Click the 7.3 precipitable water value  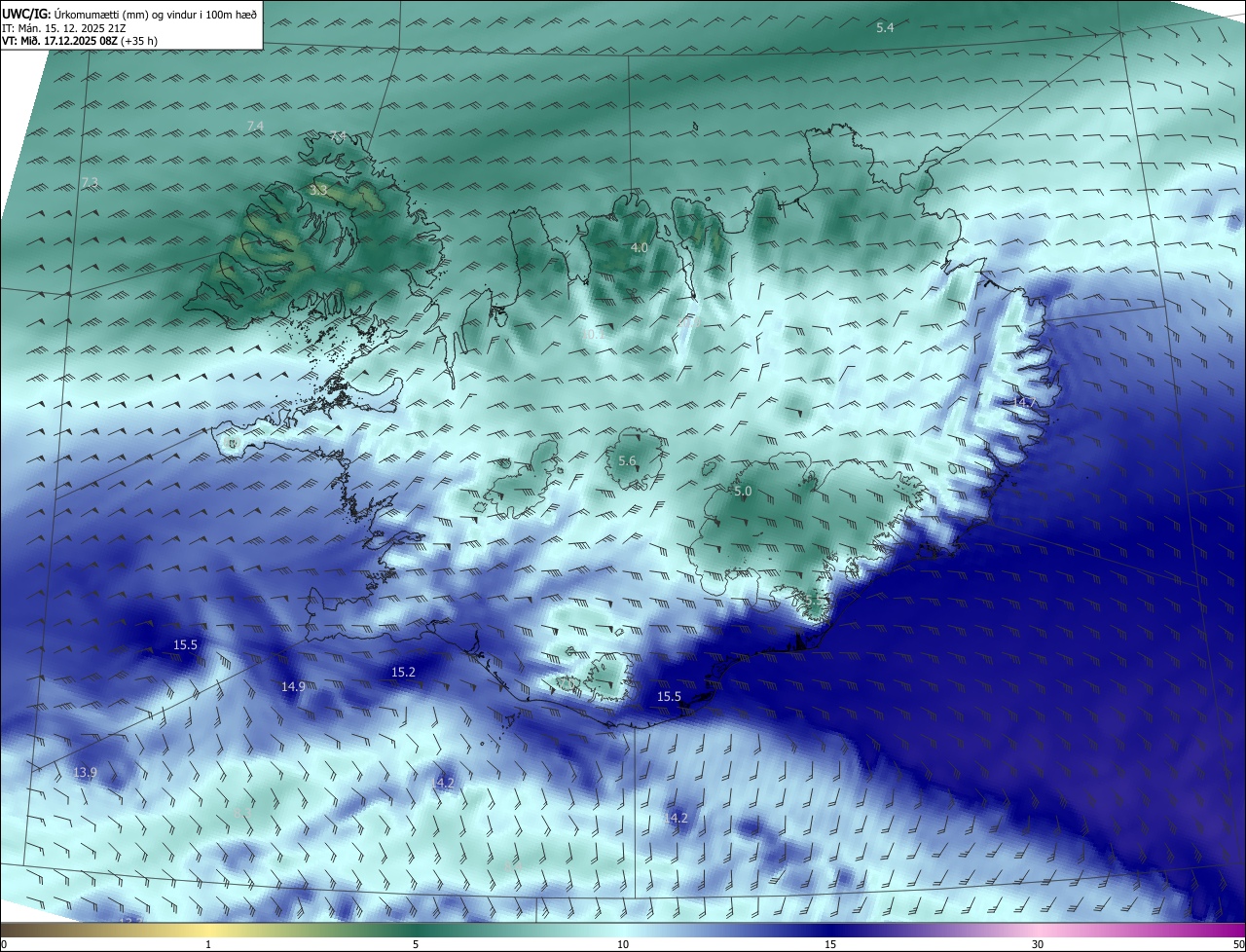coord(90,182)
